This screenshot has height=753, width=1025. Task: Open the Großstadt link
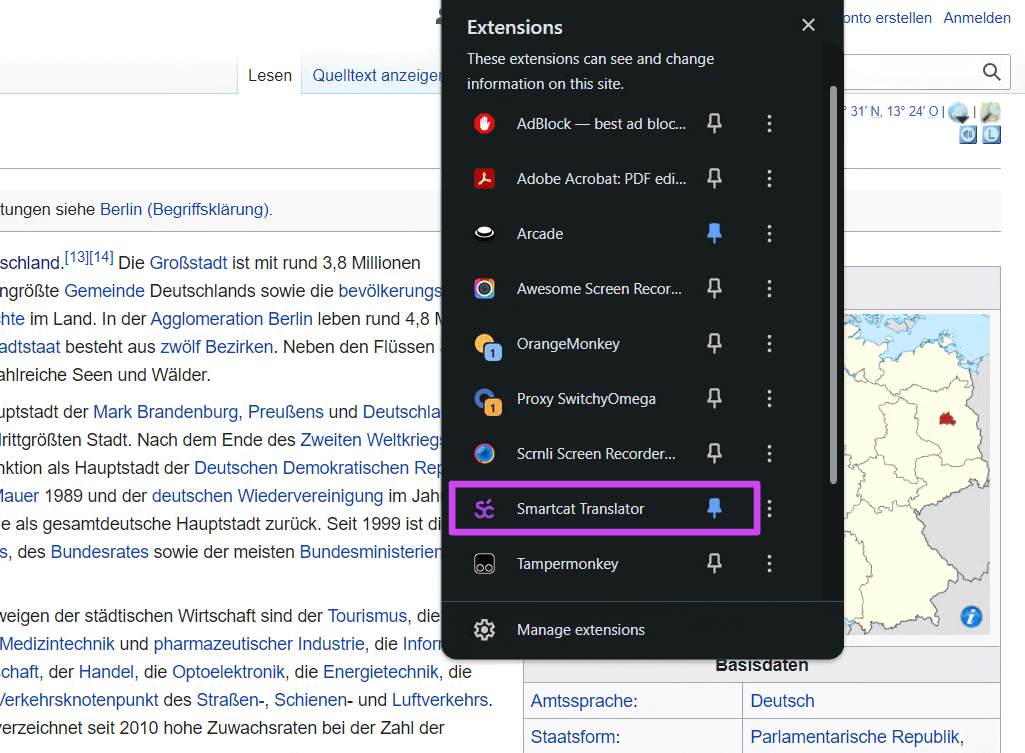pyautogui.click(x=188, y=263)
